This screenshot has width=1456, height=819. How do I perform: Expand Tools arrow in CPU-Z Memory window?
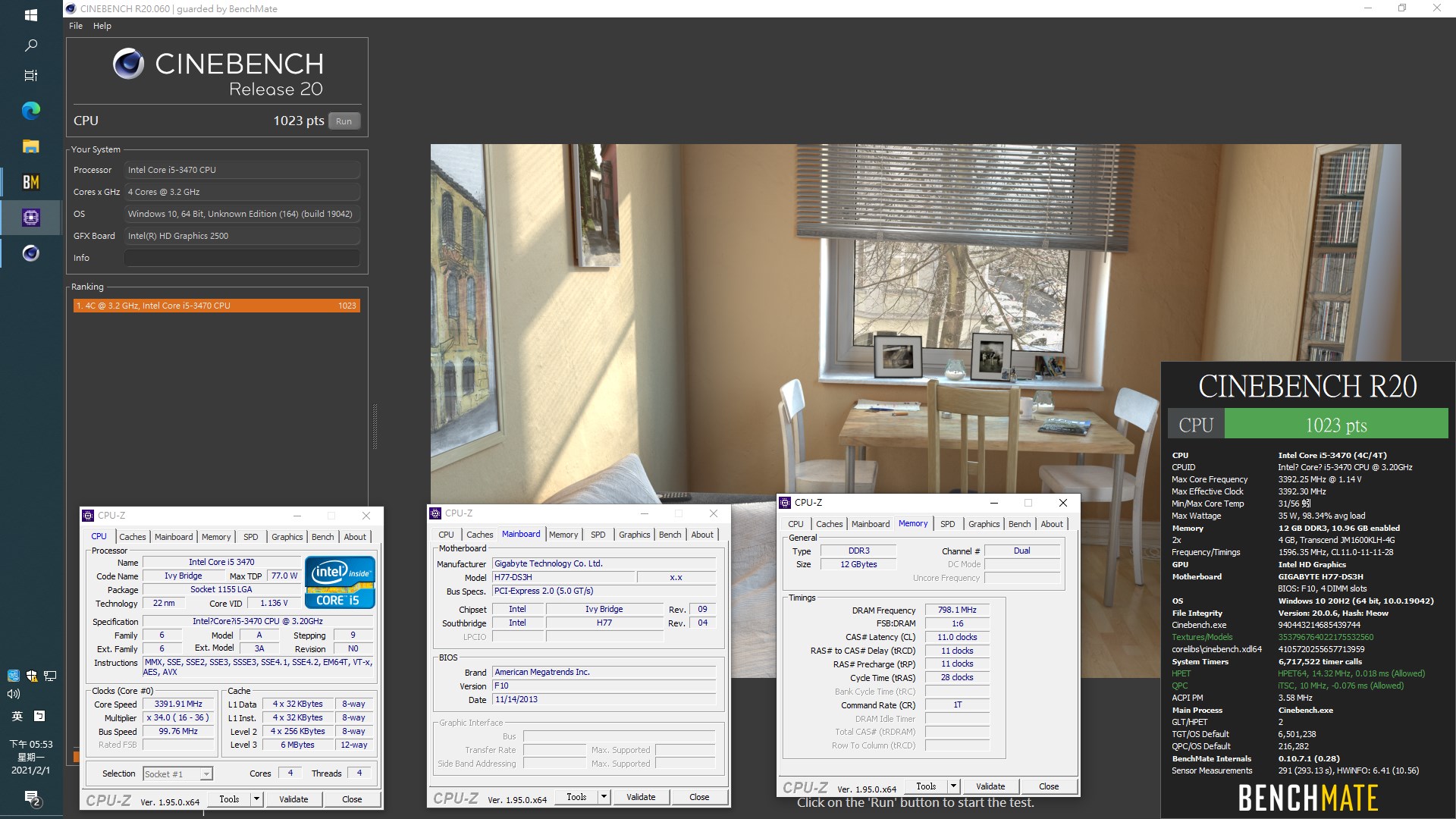click(x=953, y=786)
